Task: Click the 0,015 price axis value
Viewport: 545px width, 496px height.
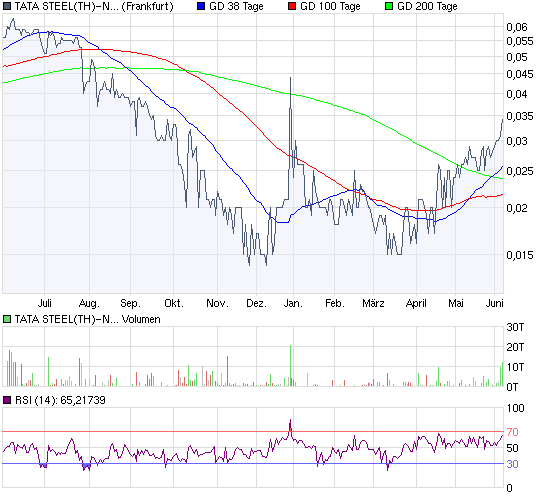Action: click(x=520, y=255)
